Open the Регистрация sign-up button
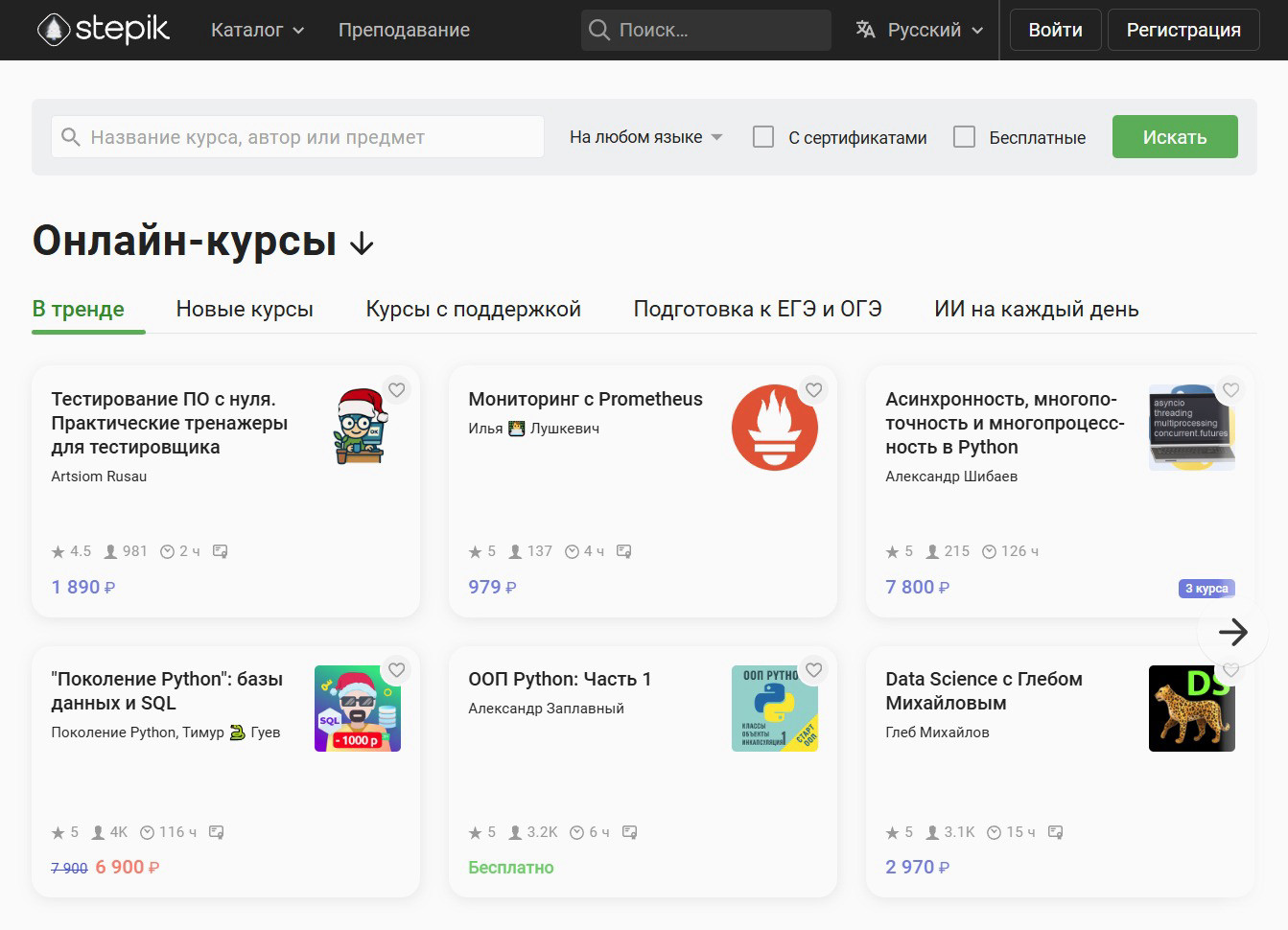1288x930 pixels. (1183, 30)
